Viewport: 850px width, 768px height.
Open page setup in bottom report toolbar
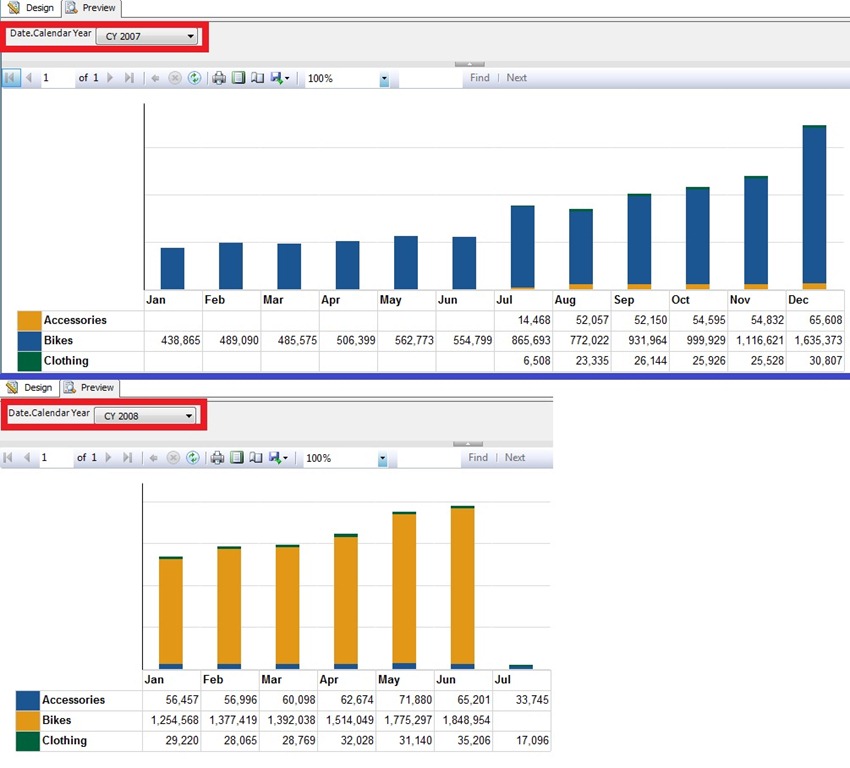255,458
